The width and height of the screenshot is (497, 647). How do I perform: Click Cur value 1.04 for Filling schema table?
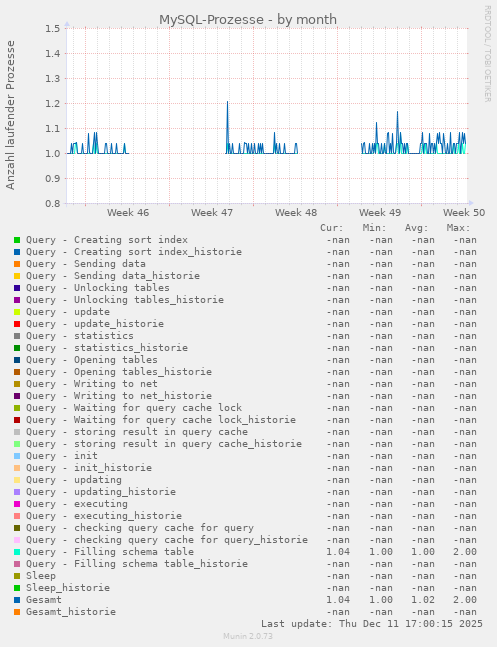click(338, 552)
